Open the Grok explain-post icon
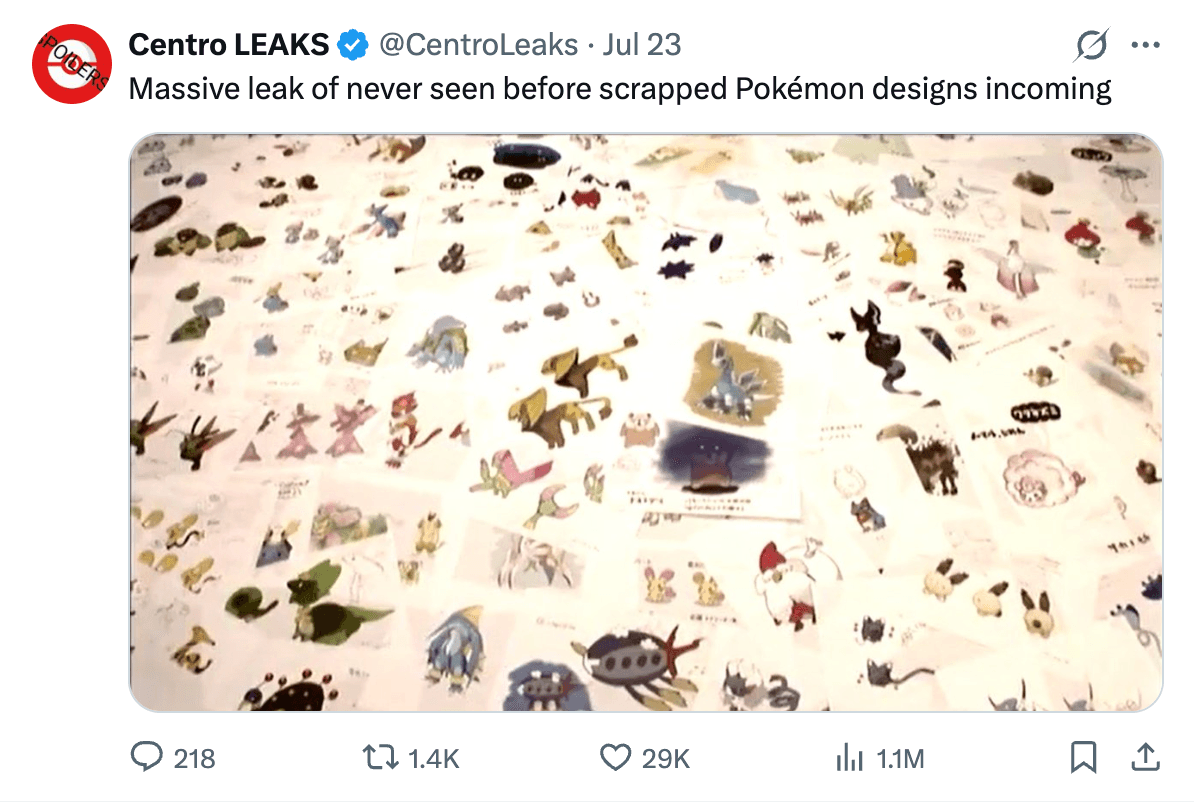Image resolution: width=1194 pixels, height=802 pixels. point(1092,45)
